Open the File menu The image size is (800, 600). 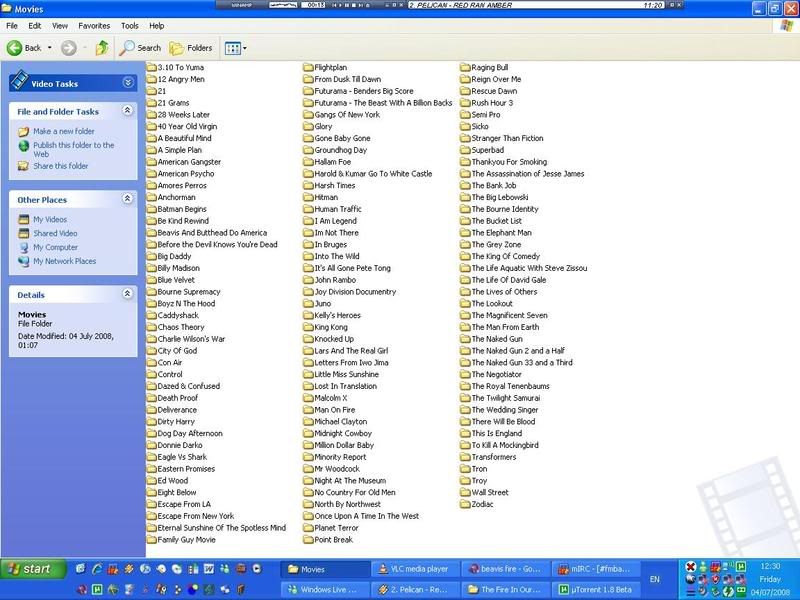point(12,26)
